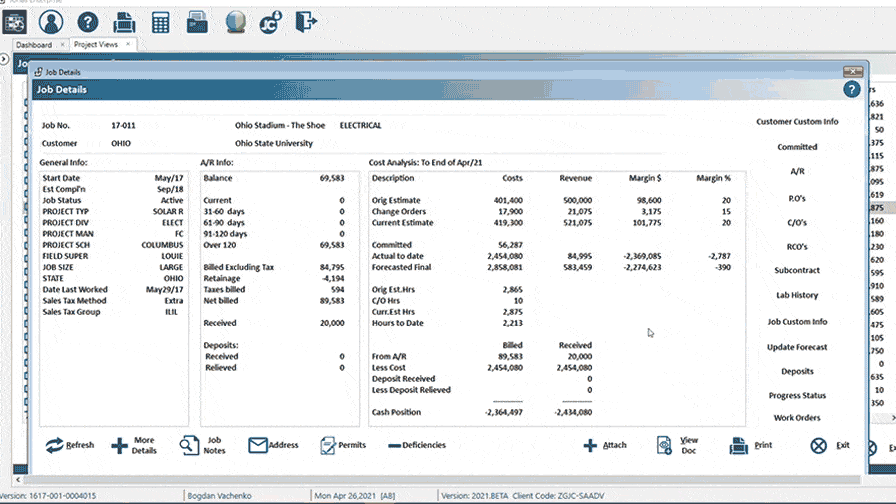Open the P.O's view
896x504 pixels.
pos(797,198)
